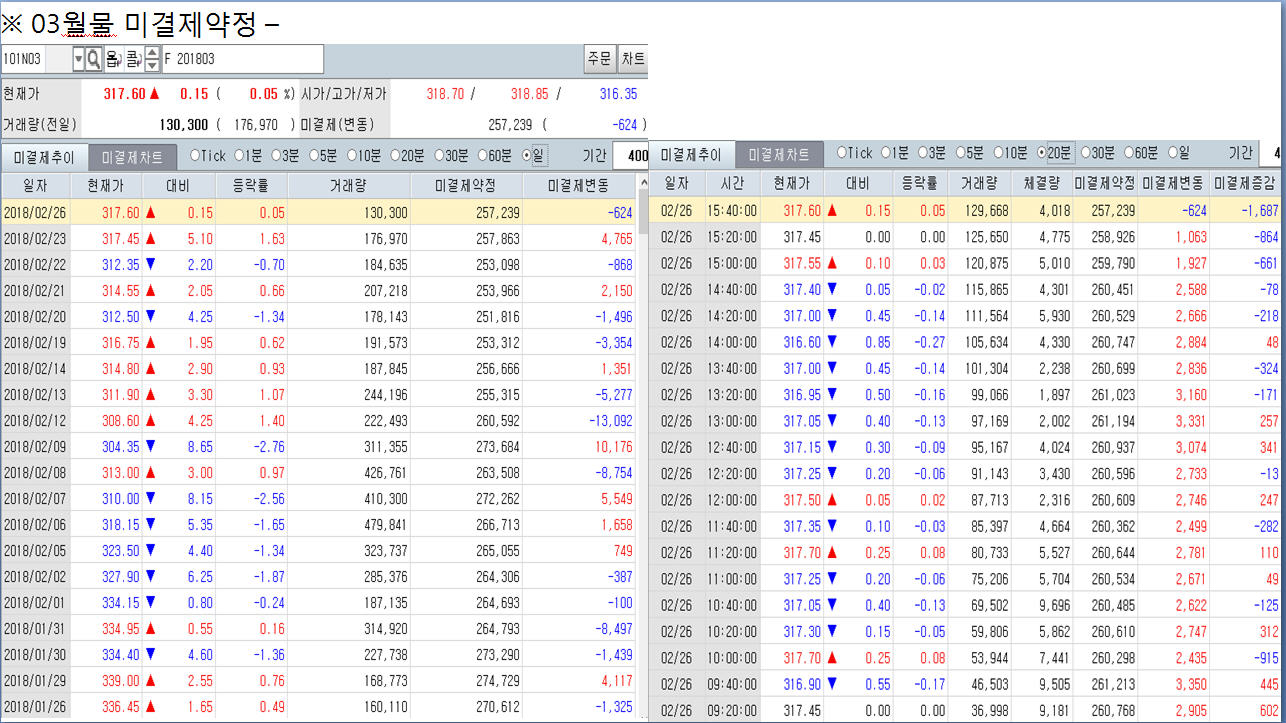Click the down arrow on the code stepper

[152, 65]
